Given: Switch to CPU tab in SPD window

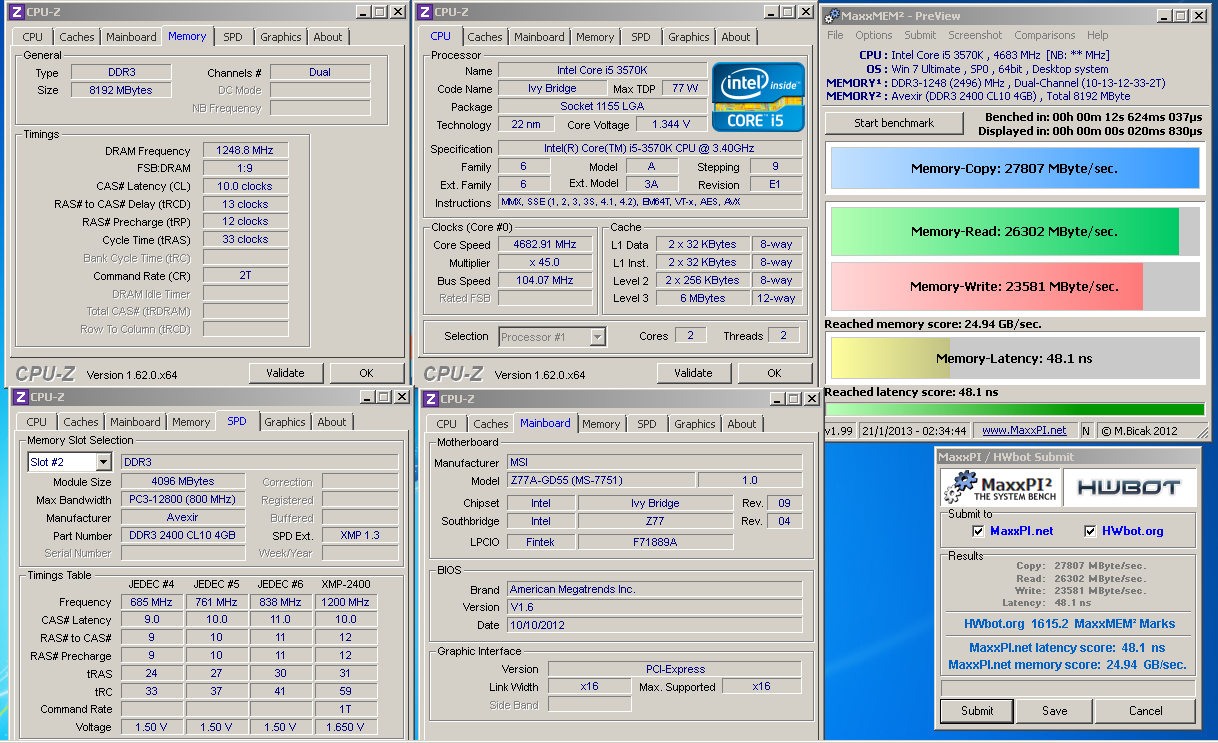Looking at the screenshot, I should pyautogui.click(x=37, y=422).
